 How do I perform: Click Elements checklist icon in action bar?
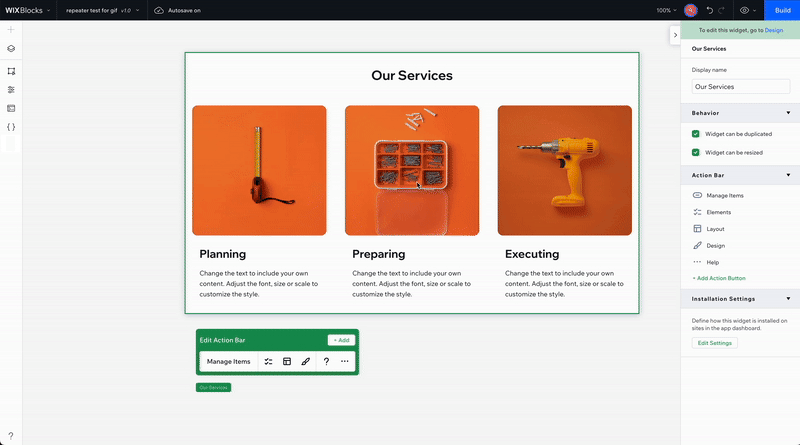(268, 361)
